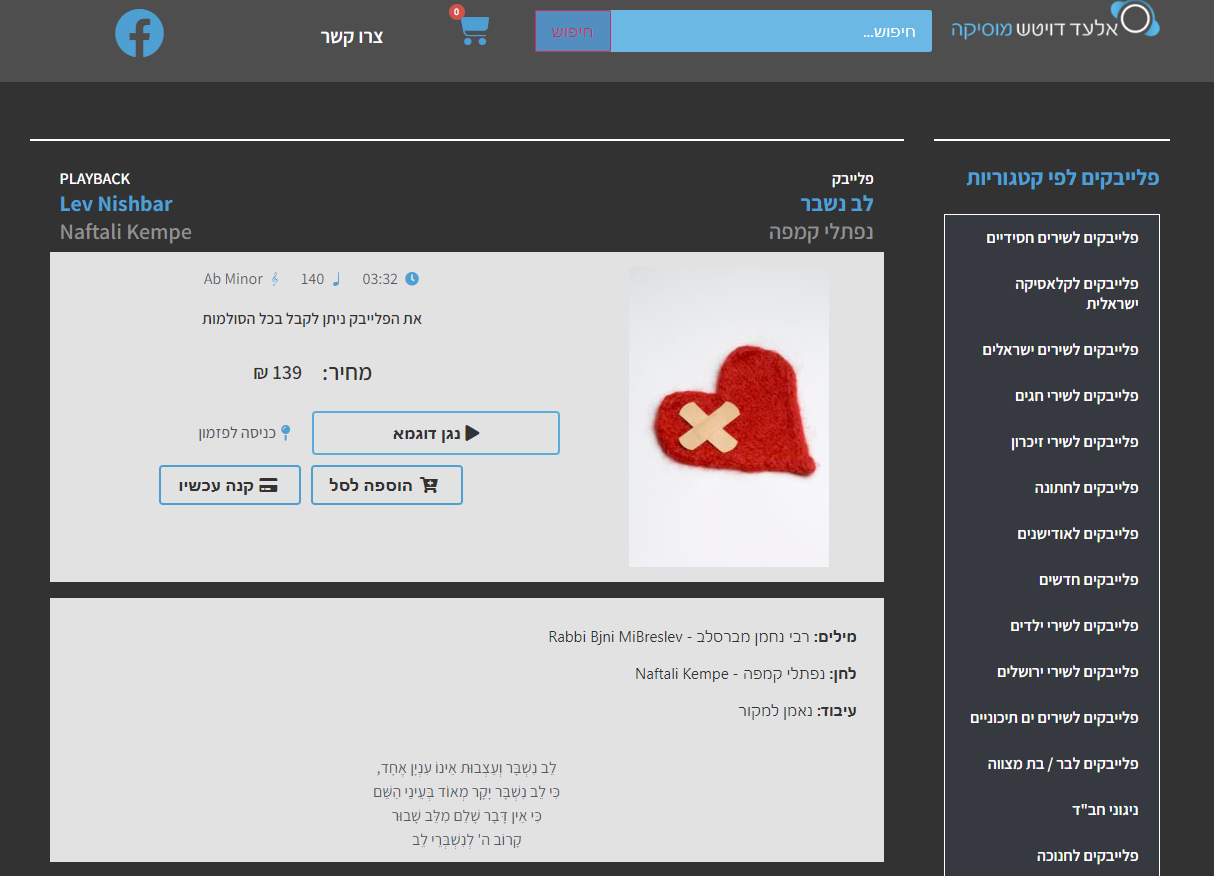Open category פלייבקים לחנוכה

[1088, 856]
